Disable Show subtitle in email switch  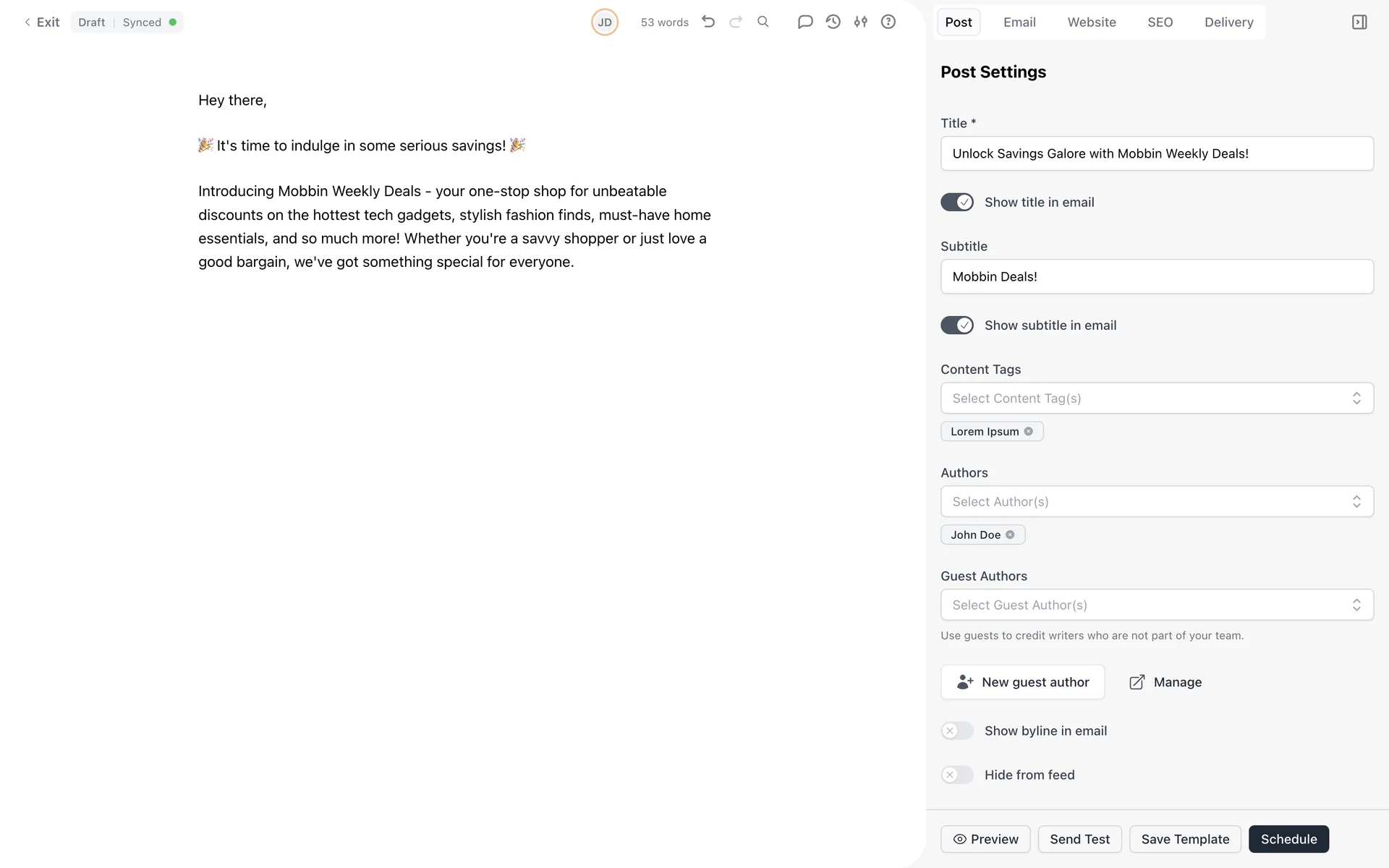point(957,325)
